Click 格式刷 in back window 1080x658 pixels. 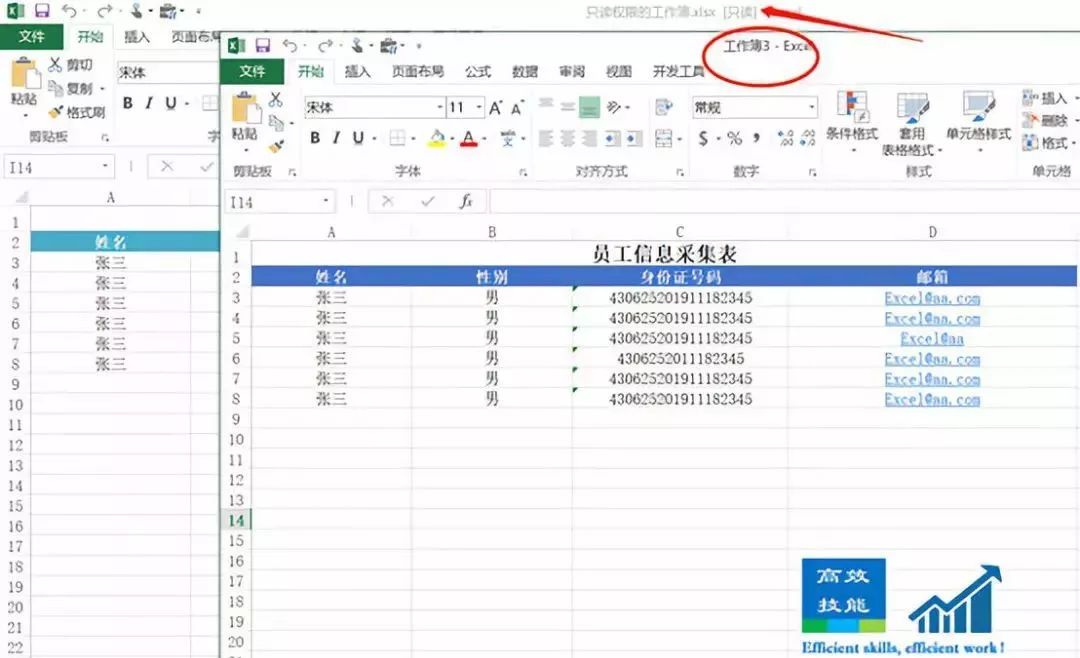[x=76, y=112]
